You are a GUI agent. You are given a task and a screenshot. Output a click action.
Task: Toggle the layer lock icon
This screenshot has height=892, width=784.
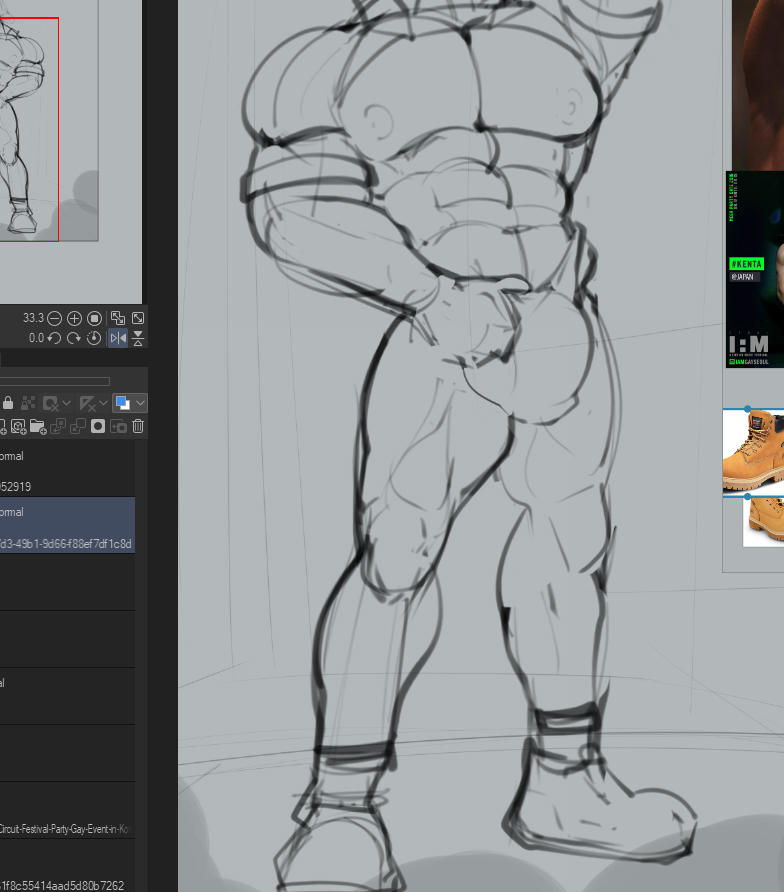[8, 403]
